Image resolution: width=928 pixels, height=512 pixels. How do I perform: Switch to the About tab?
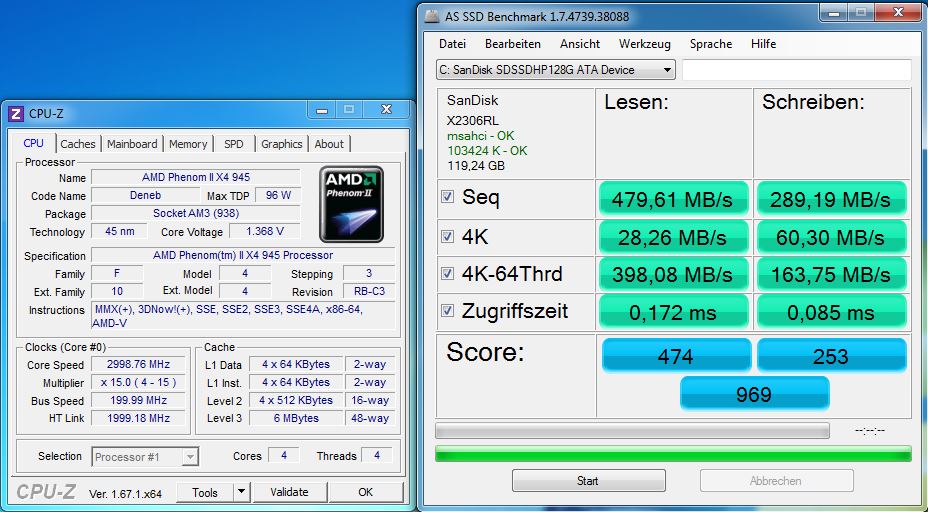(x=329, y=144)
